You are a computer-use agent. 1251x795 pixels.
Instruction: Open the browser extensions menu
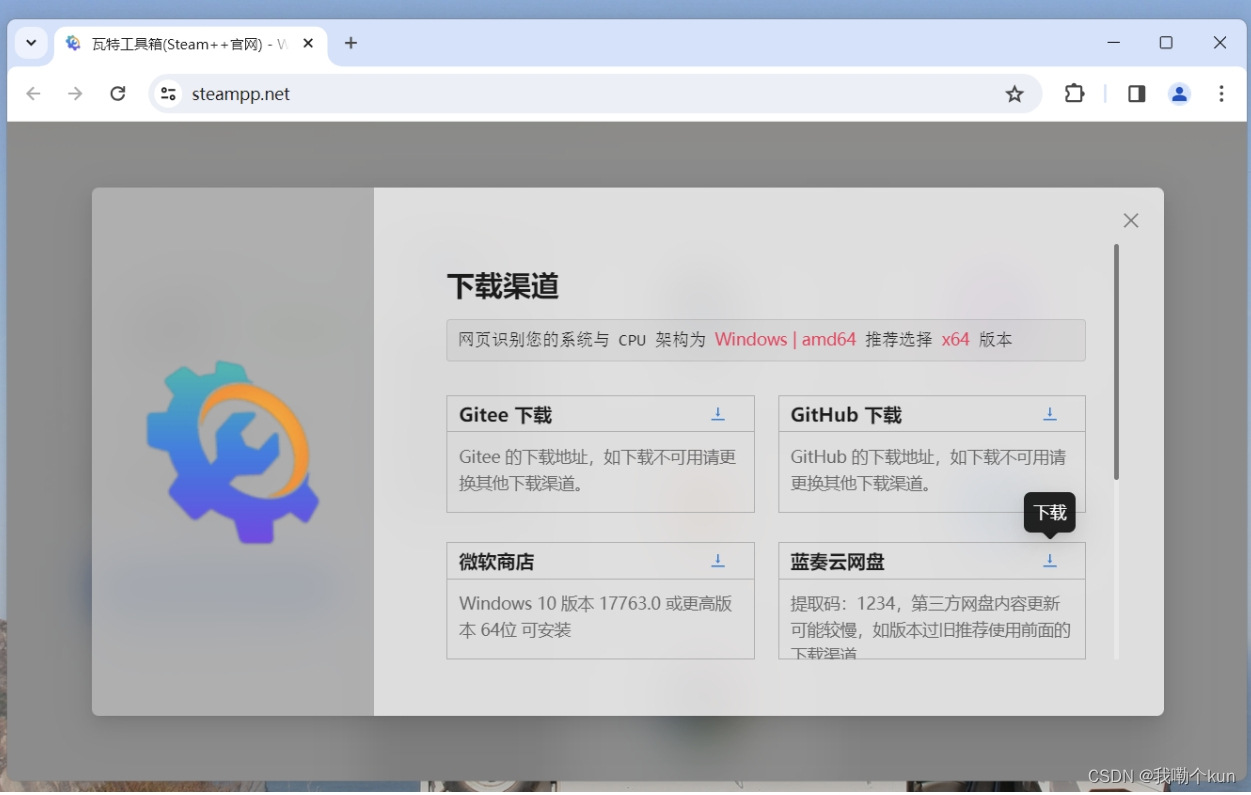tap(1074, 94)
